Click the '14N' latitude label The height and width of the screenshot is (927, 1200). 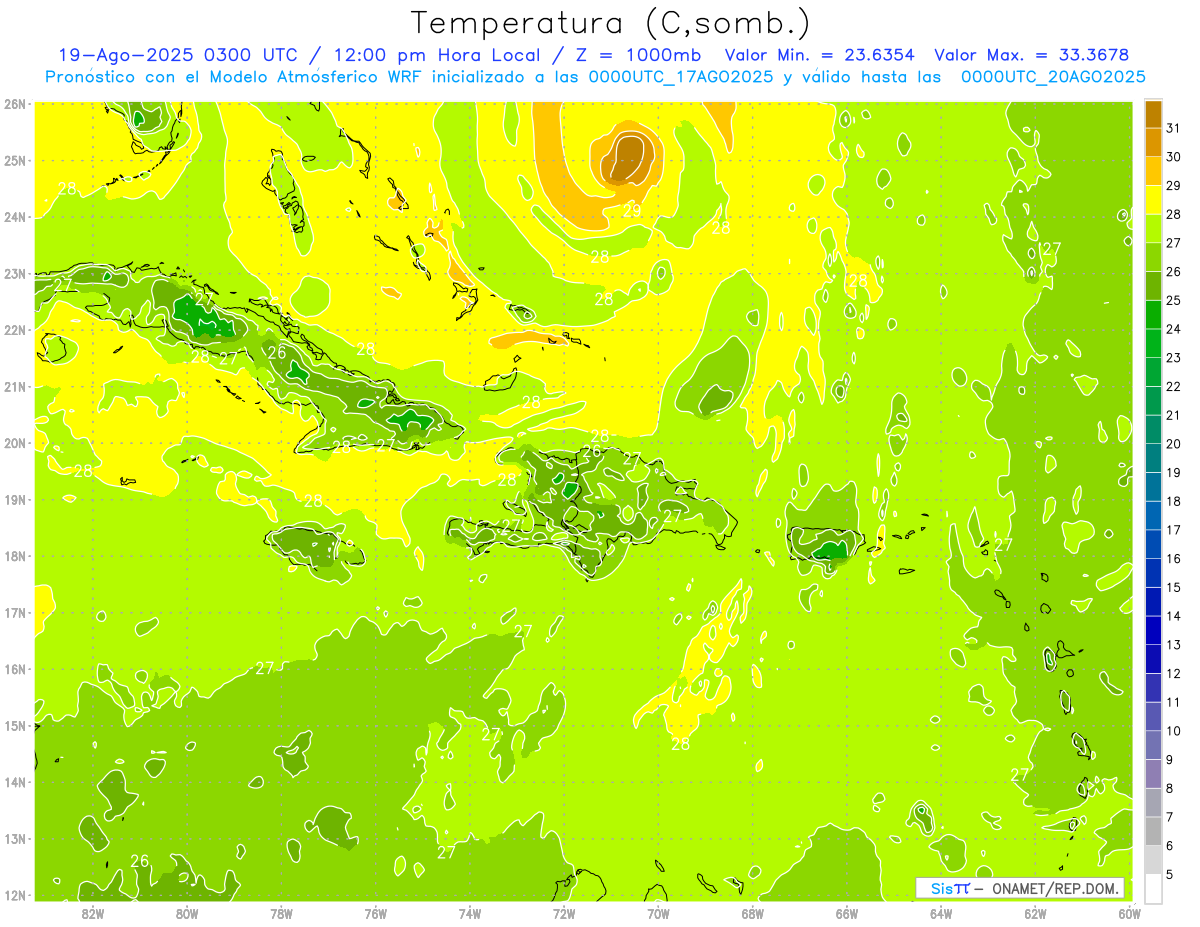(15, 782)
